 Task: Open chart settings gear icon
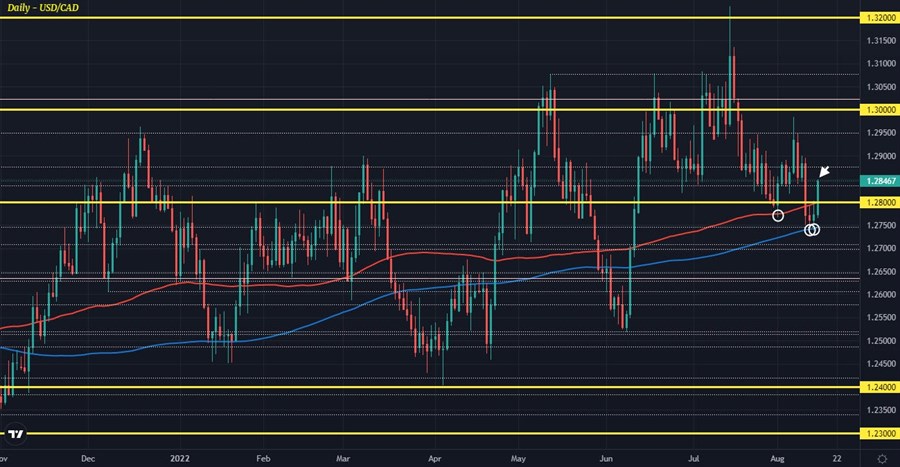(882, 458)
